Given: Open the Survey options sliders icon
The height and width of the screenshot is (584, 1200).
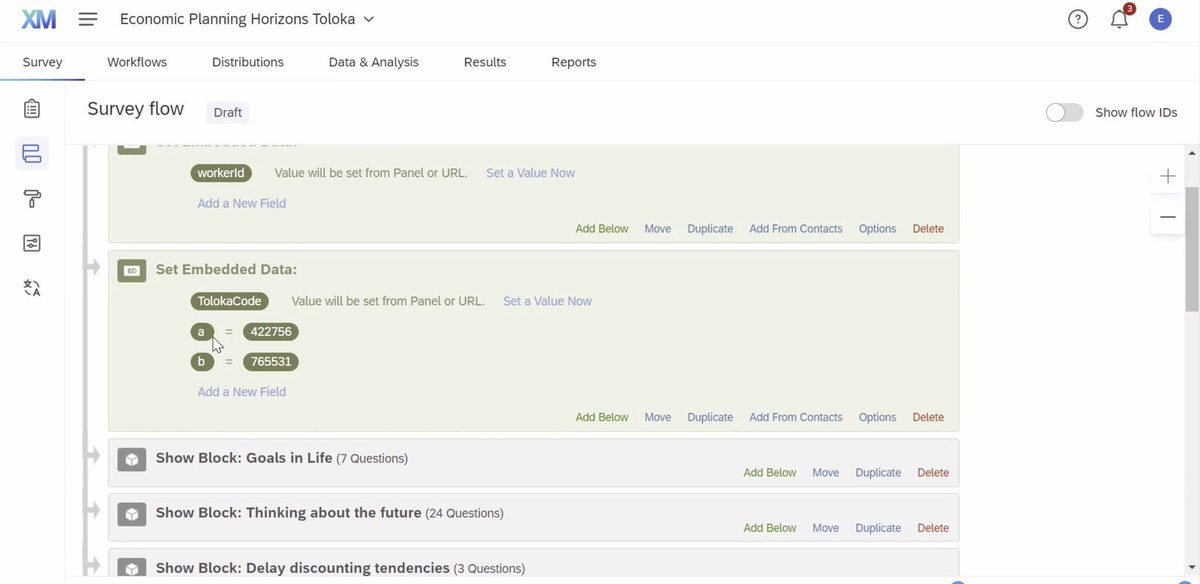Looking at the screenshot, I should pos(32,243).
